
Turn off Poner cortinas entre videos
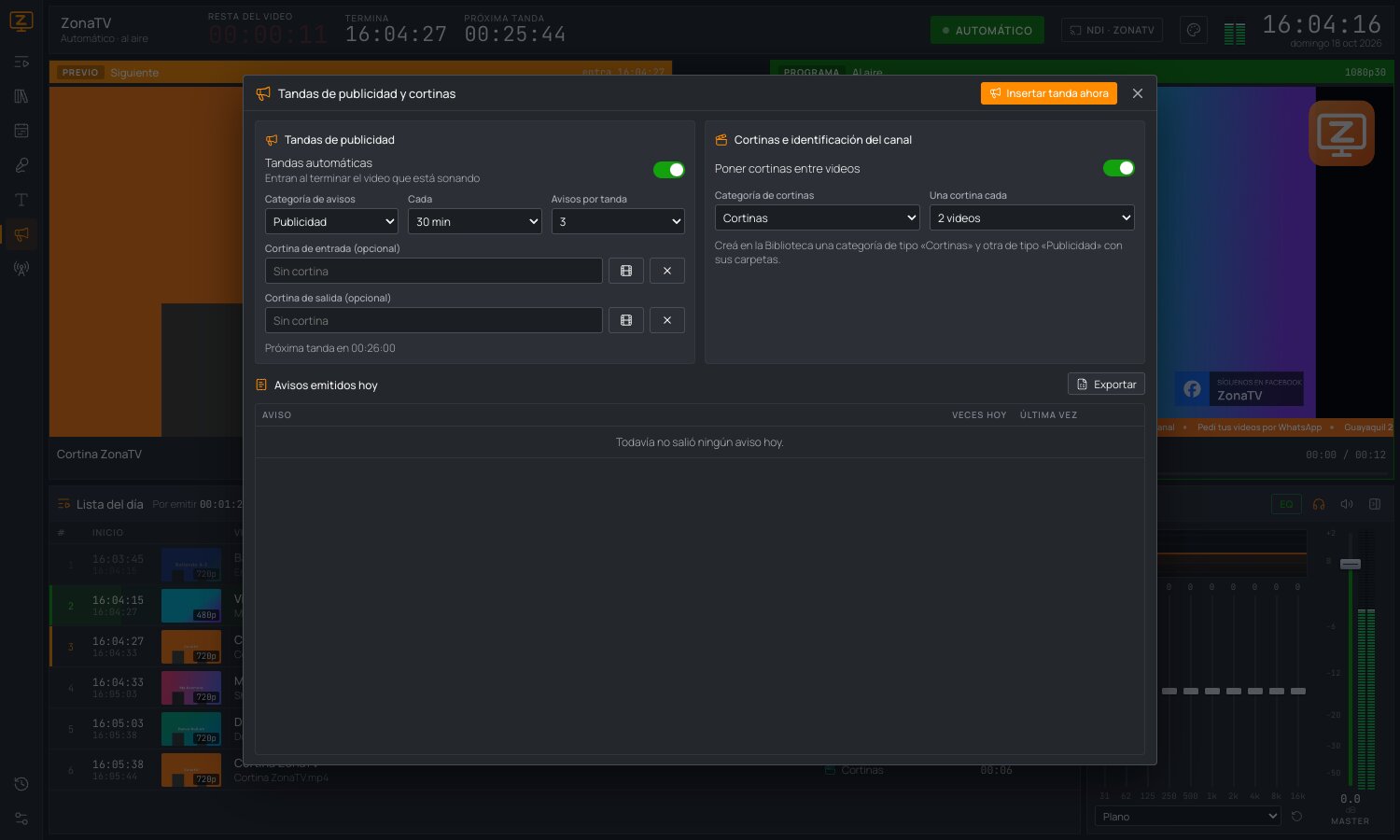tap(1119, 168)
